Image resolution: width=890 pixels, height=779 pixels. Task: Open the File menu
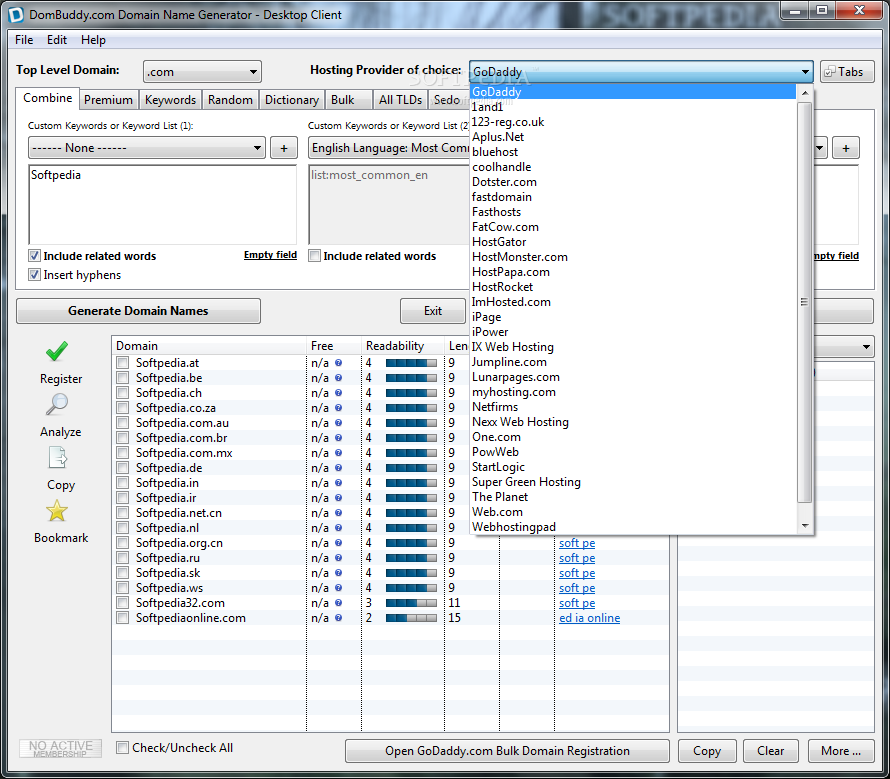click(x=24, y=40)
